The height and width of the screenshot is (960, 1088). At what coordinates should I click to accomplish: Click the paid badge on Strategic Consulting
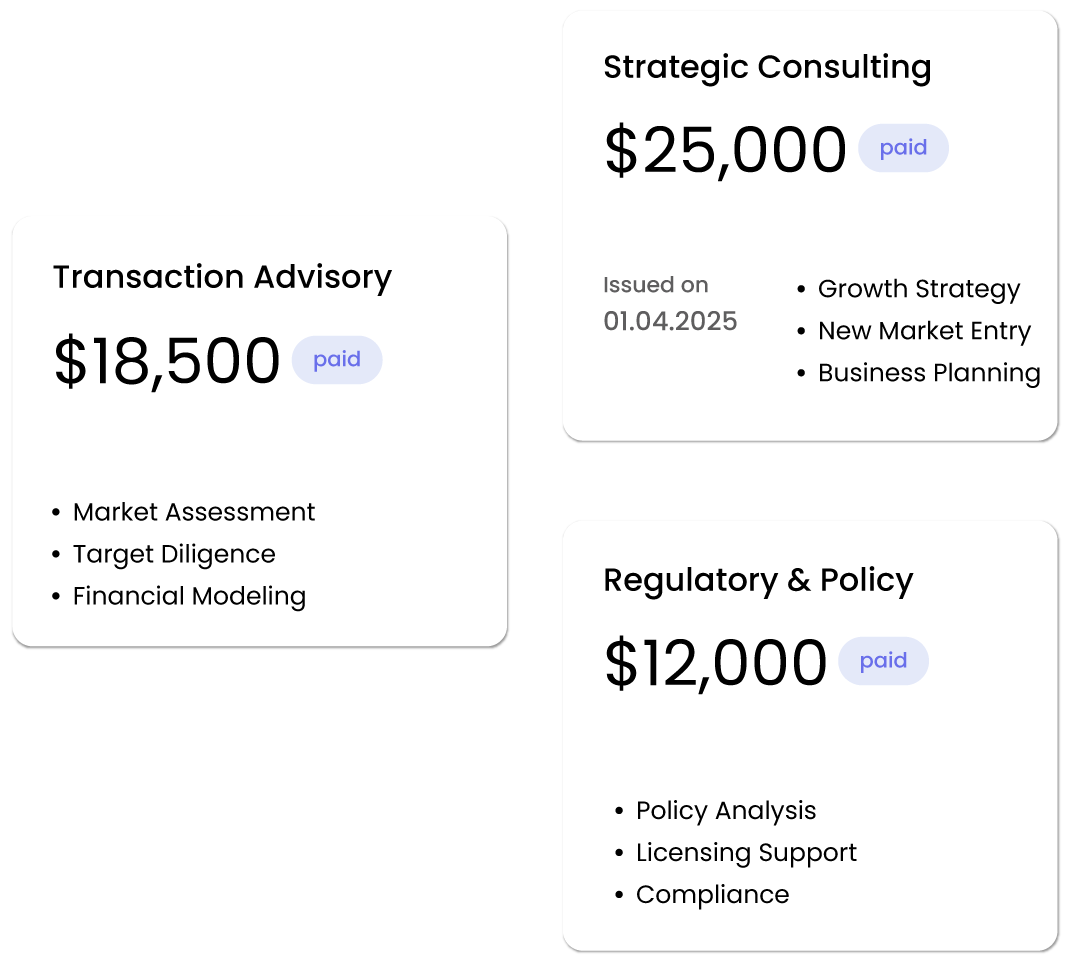click(903, 148)
